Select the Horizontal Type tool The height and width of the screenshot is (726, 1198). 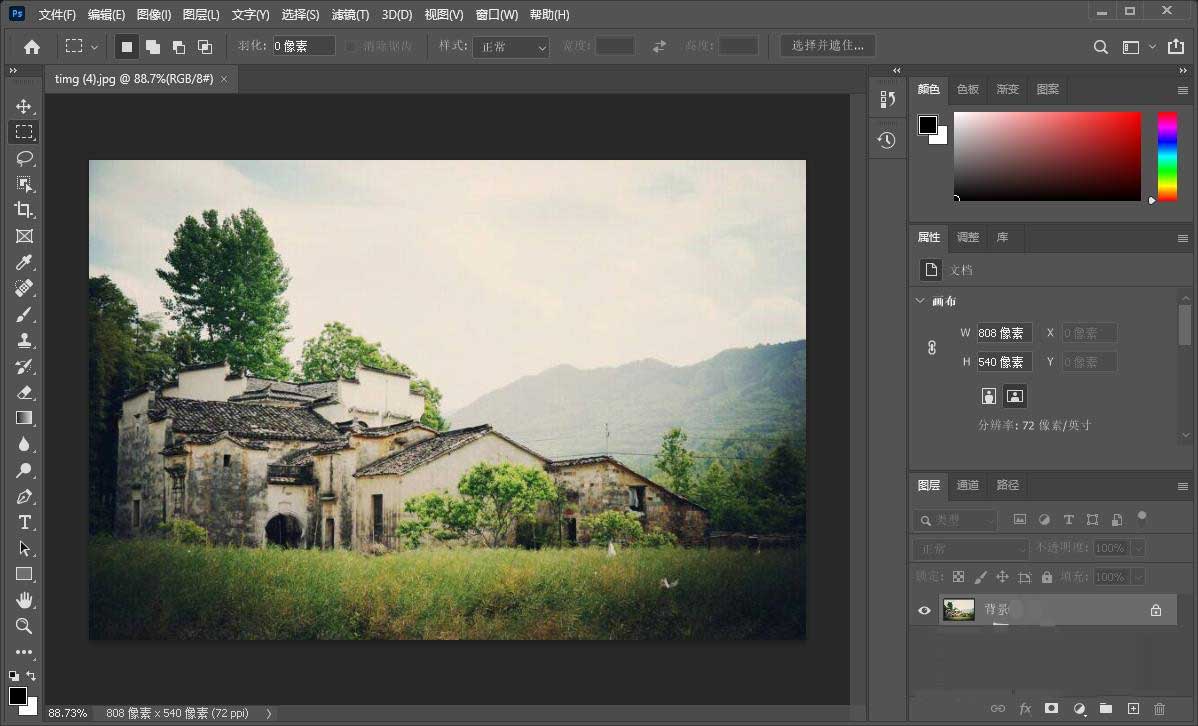tap(24, 522)
